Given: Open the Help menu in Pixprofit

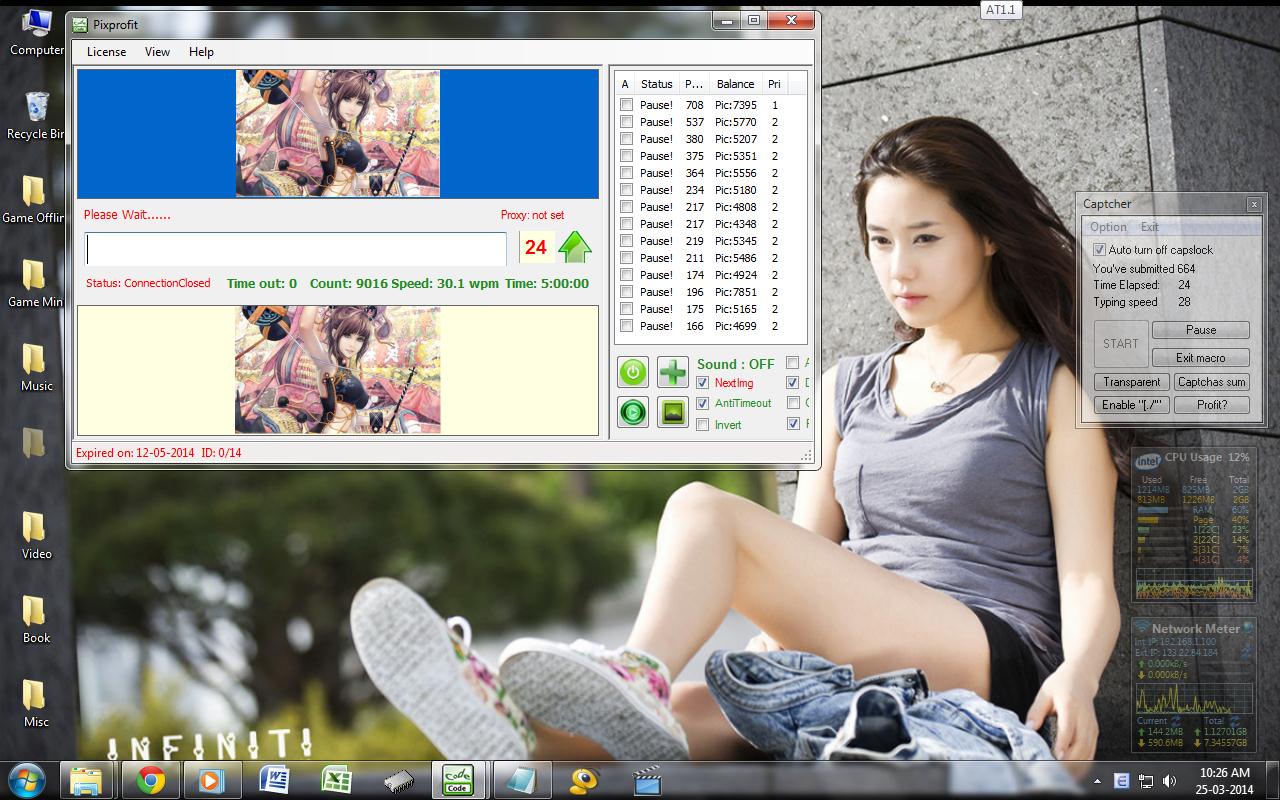Looking at the screenshot, I should tap(201, 52).
